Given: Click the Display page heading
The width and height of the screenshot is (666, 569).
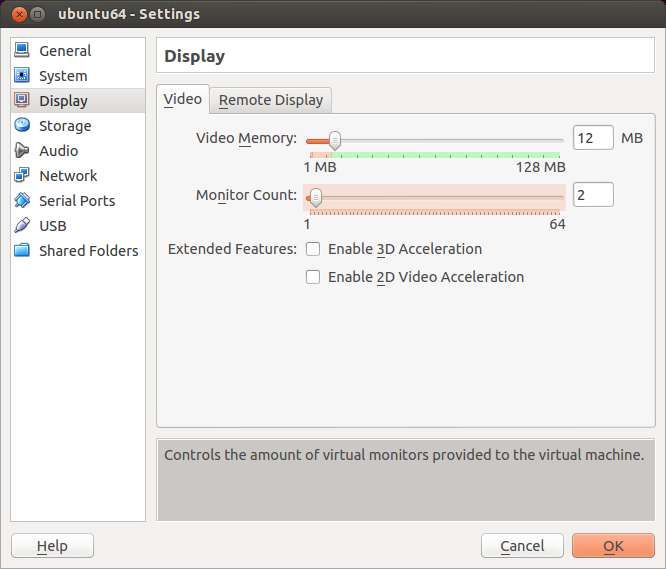Looking at the screenshot, I should [195, 56].
